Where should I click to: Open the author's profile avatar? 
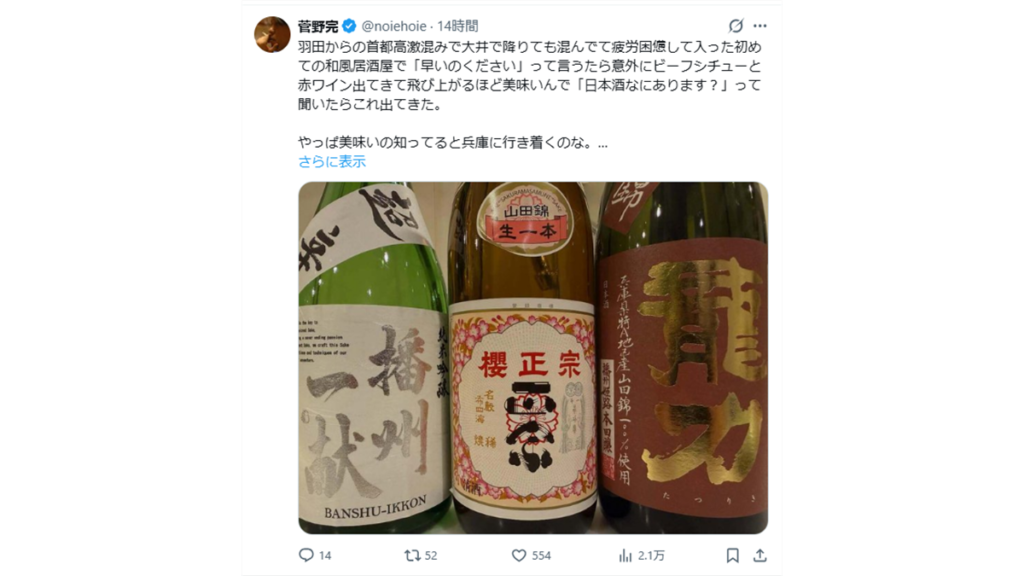point(272,34)
